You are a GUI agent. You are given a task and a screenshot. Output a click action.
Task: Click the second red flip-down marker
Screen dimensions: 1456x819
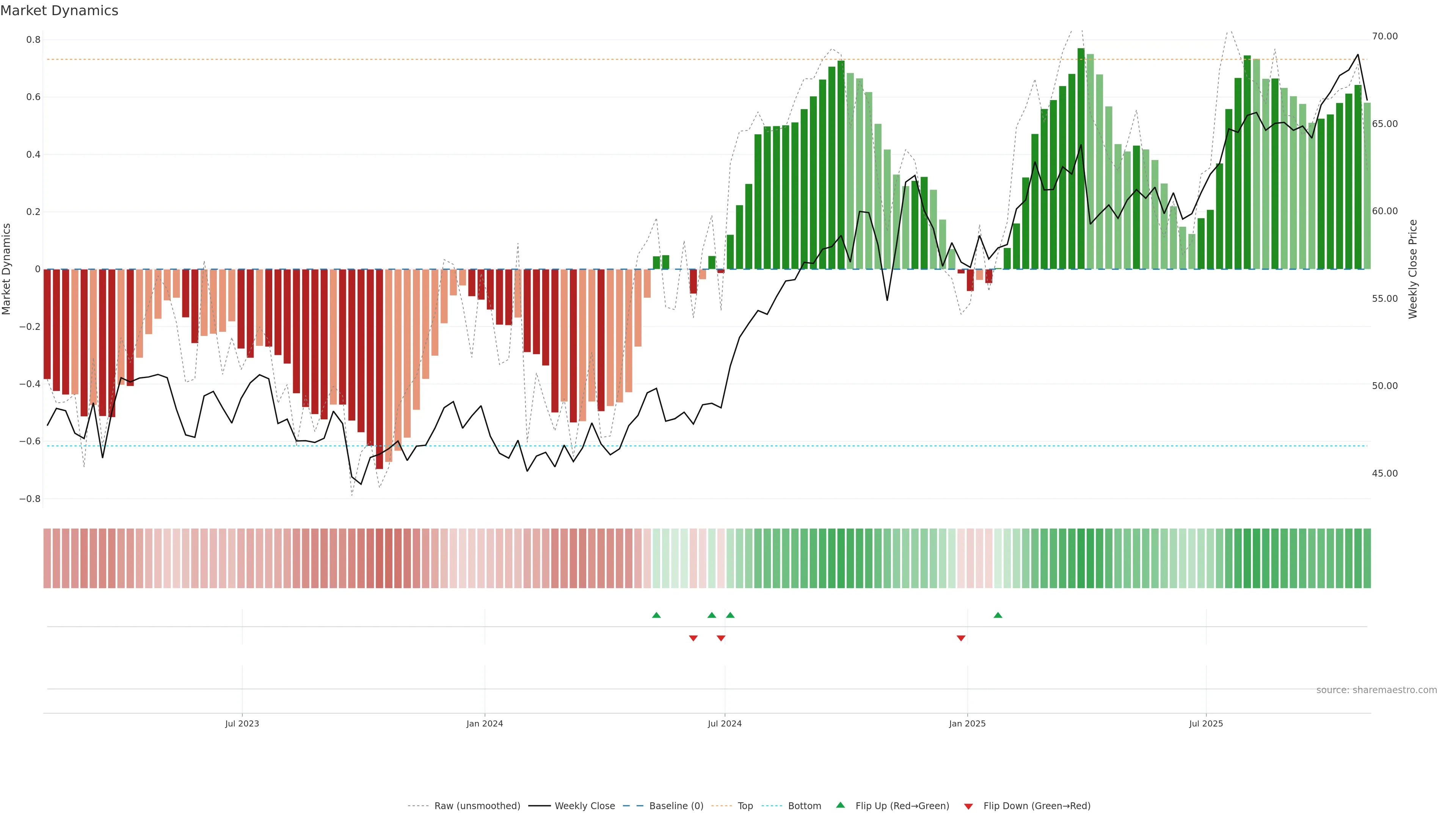tap(721, 638)
